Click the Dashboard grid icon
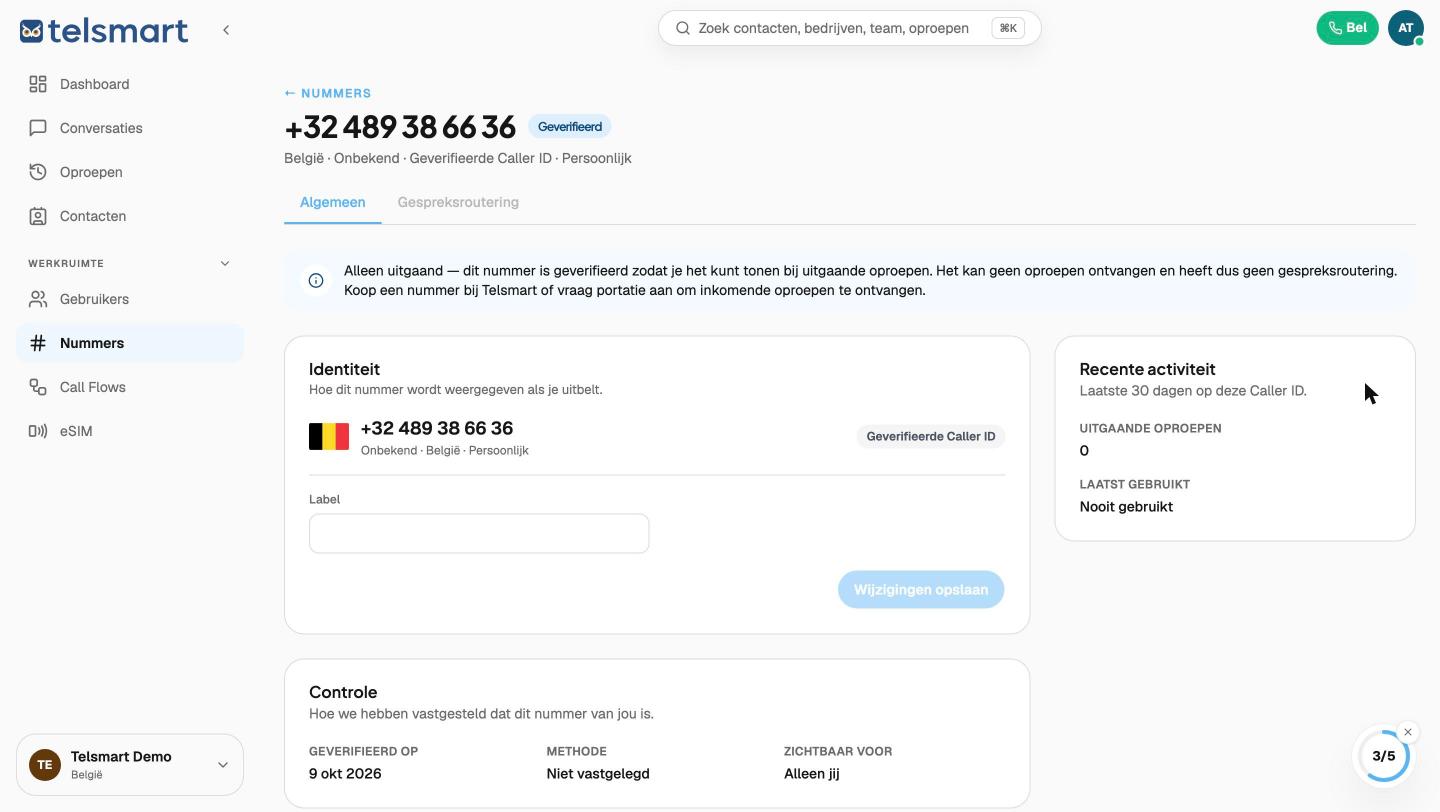The height and width of the screenshot is (812, 1440). pos(38,84)
